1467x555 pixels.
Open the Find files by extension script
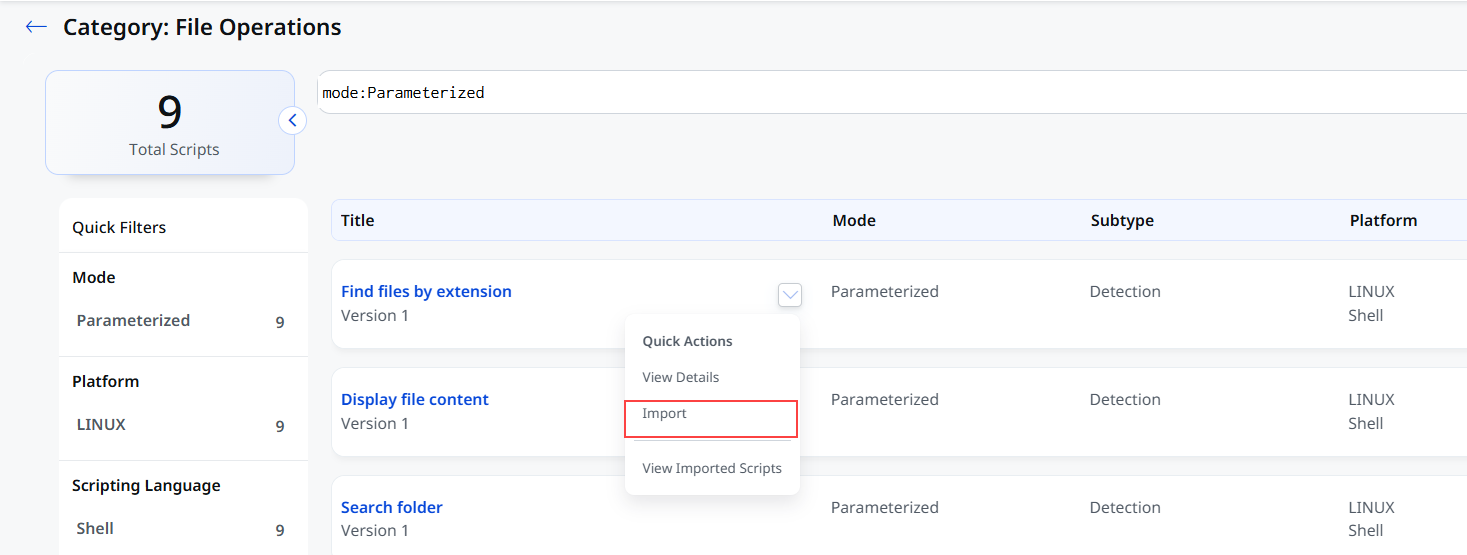[x=426, y=291]
